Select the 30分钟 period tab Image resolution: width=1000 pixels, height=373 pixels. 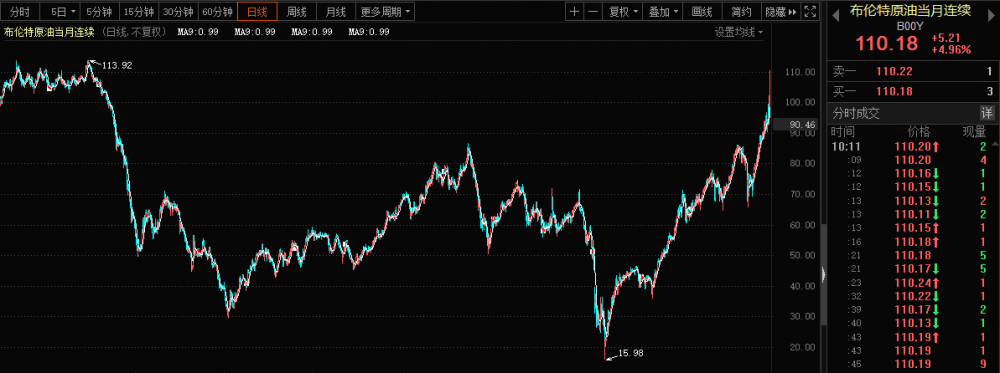pos(178,11)
